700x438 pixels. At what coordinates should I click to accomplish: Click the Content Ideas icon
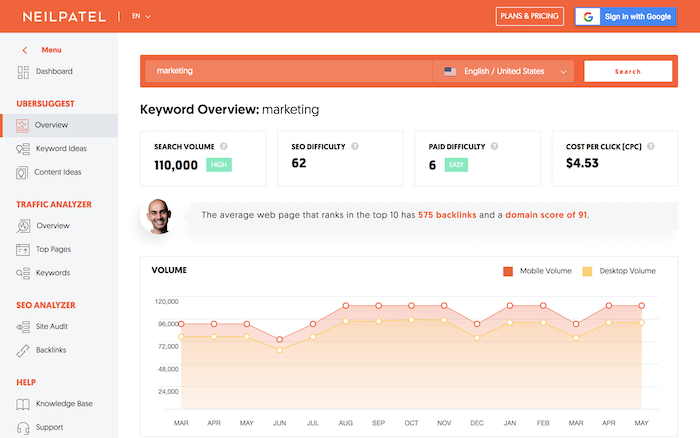coord(22,172)
